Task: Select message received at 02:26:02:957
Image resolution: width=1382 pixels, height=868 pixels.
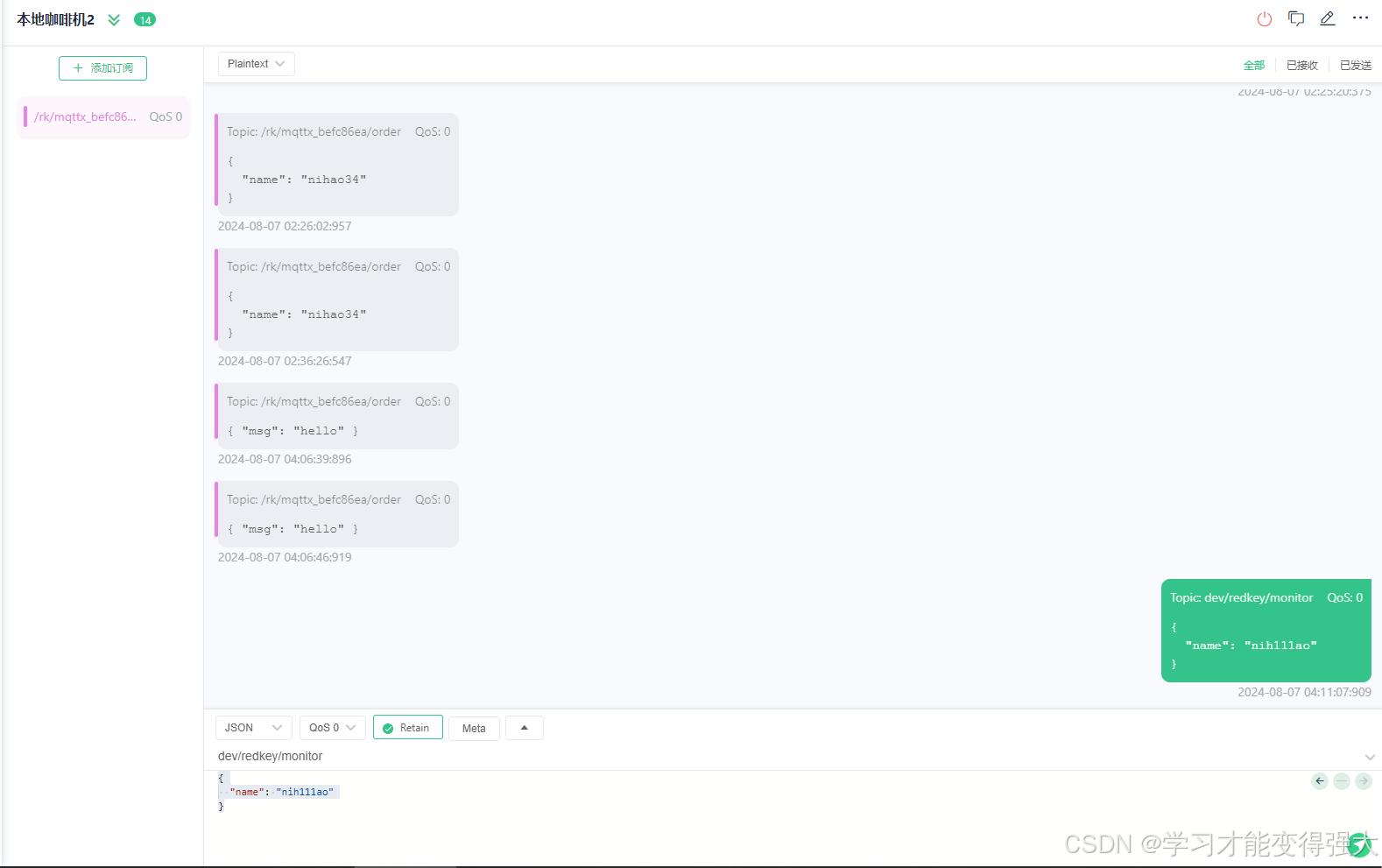Action: (337, 165)
